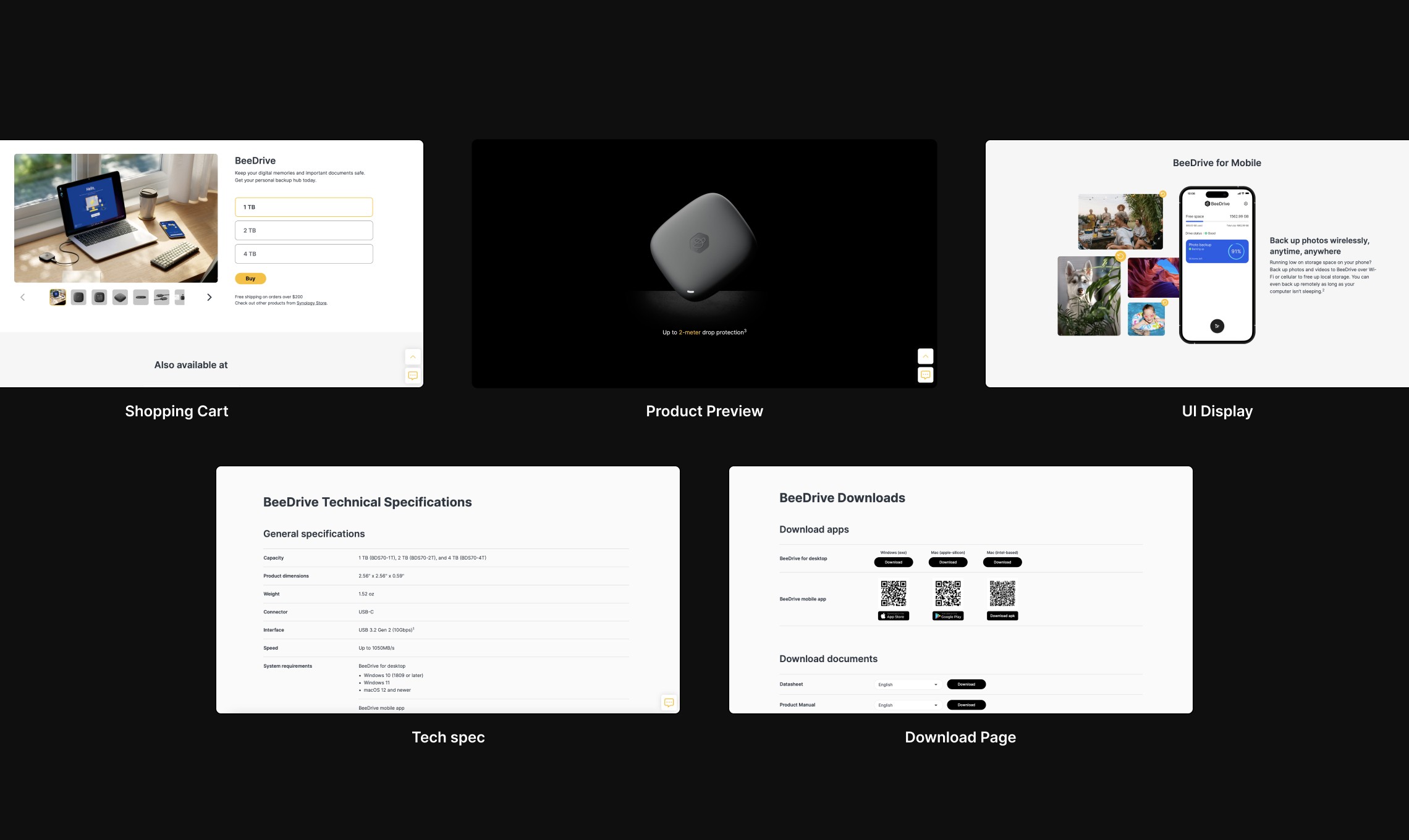Download the Windows (exe) desktop app
Screen dimensions: 1409x840
coord(893,562)
